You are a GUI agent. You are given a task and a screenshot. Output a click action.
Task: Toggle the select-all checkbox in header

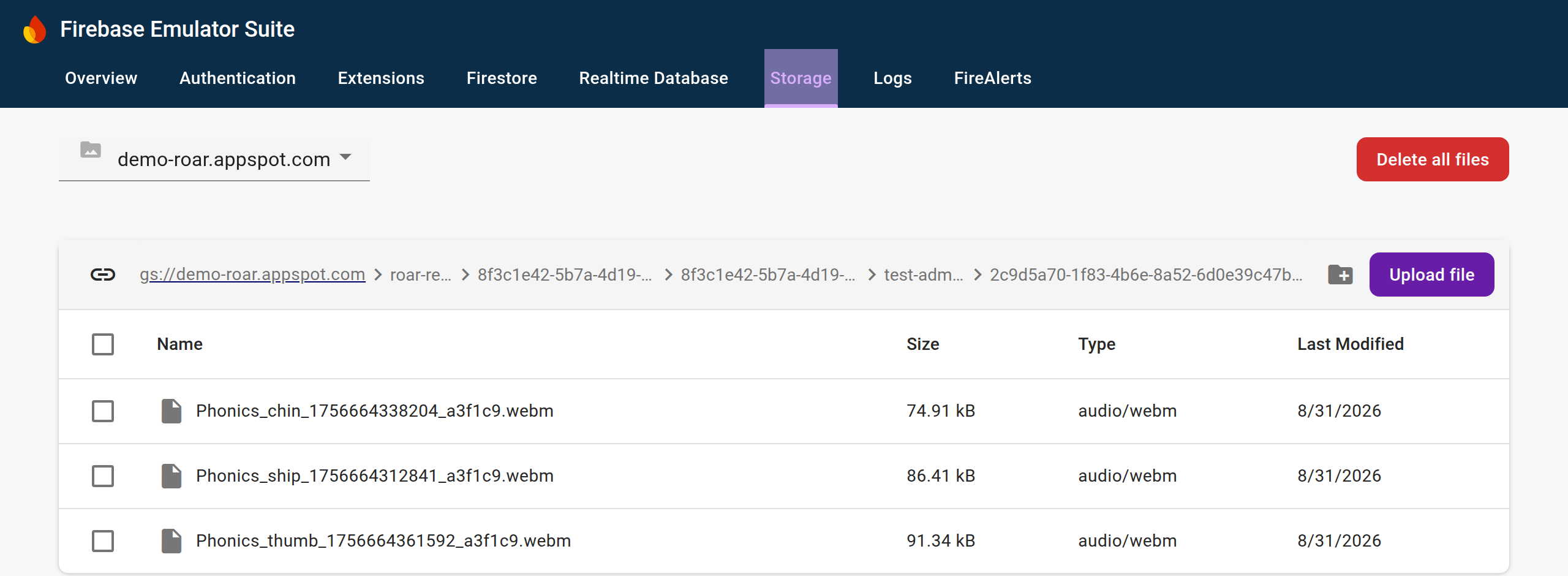pyautogui.click(x=103, y=344)
